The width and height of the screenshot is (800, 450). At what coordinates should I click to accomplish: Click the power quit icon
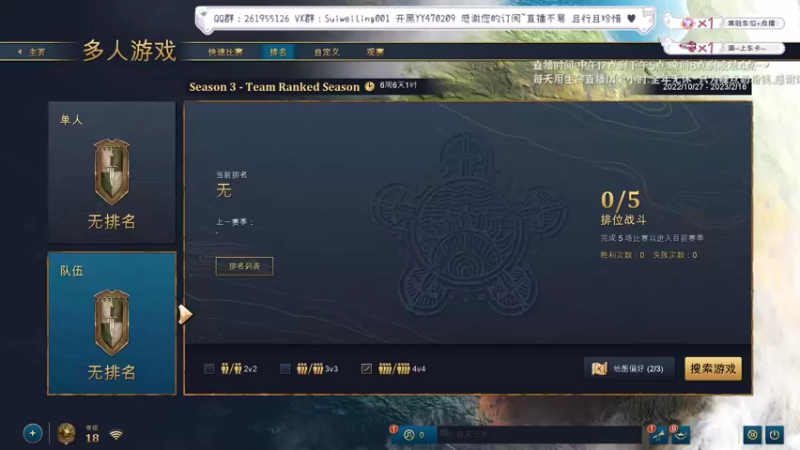click(x=774, y=435)
